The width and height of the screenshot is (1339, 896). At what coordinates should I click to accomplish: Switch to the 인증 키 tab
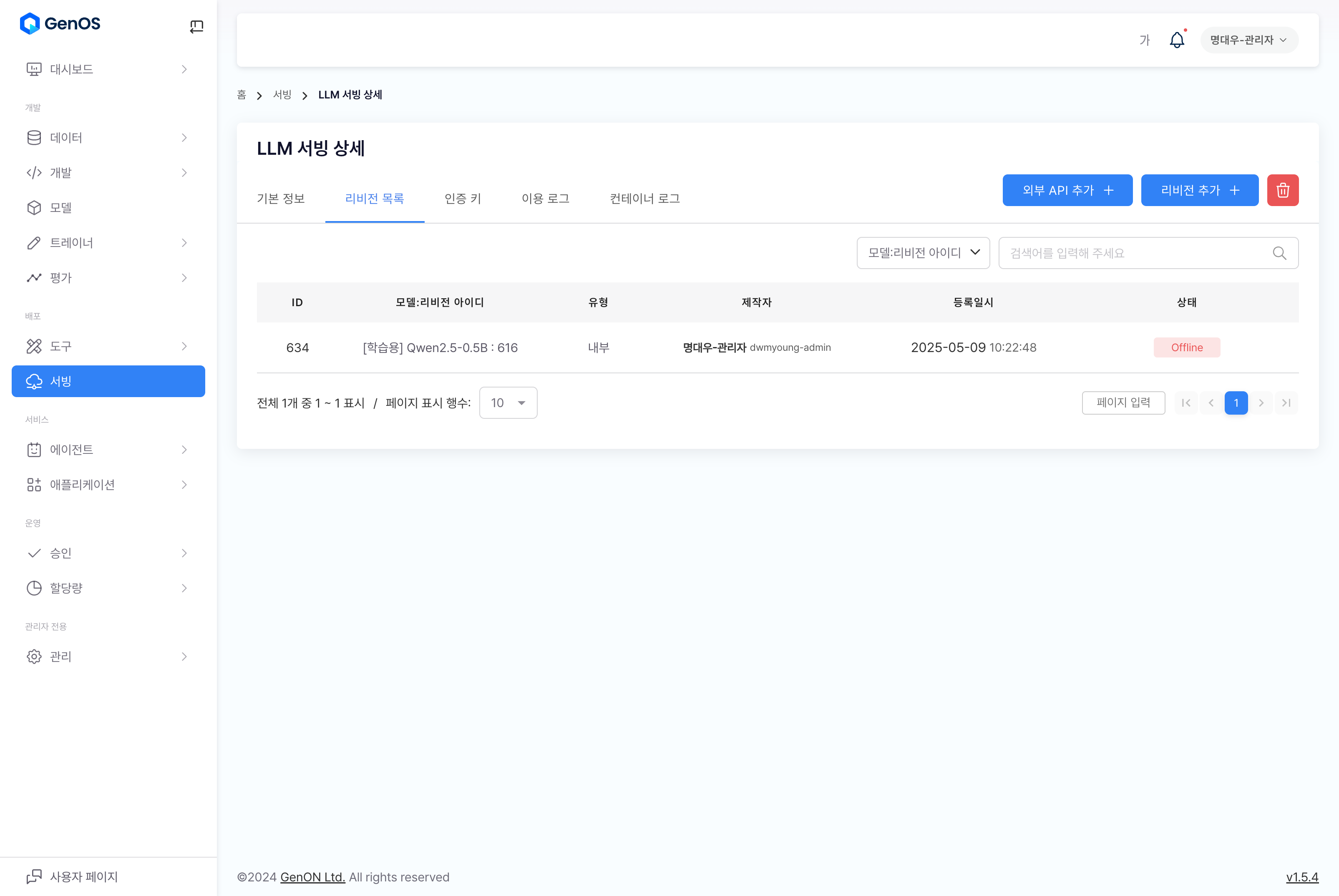462,198
